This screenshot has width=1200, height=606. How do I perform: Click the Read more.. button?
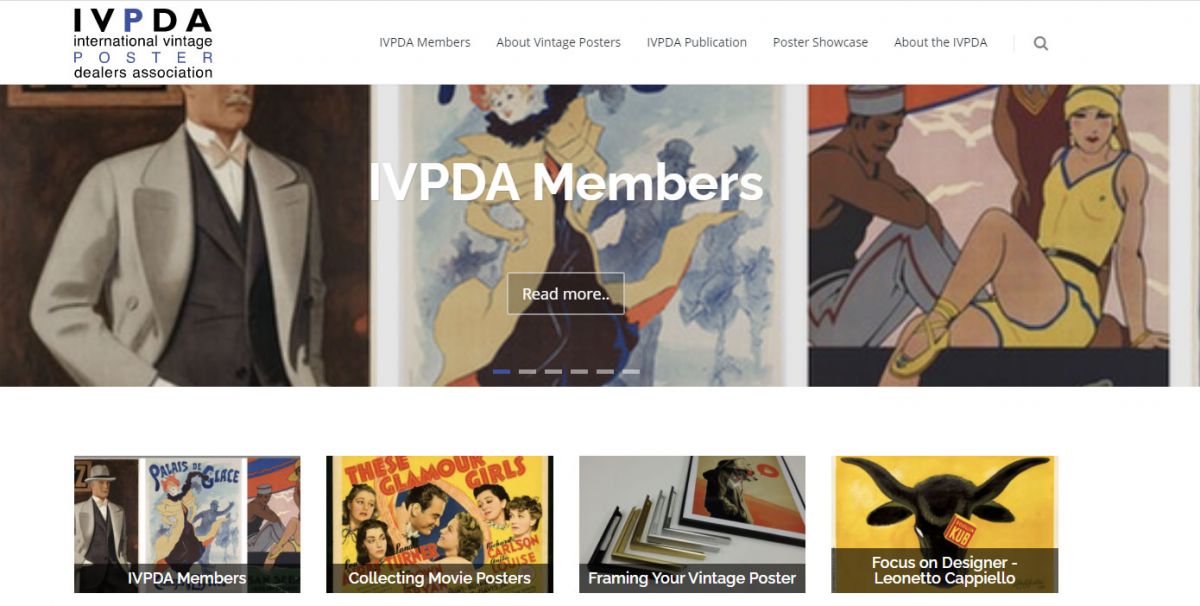[x=566, y=294]
